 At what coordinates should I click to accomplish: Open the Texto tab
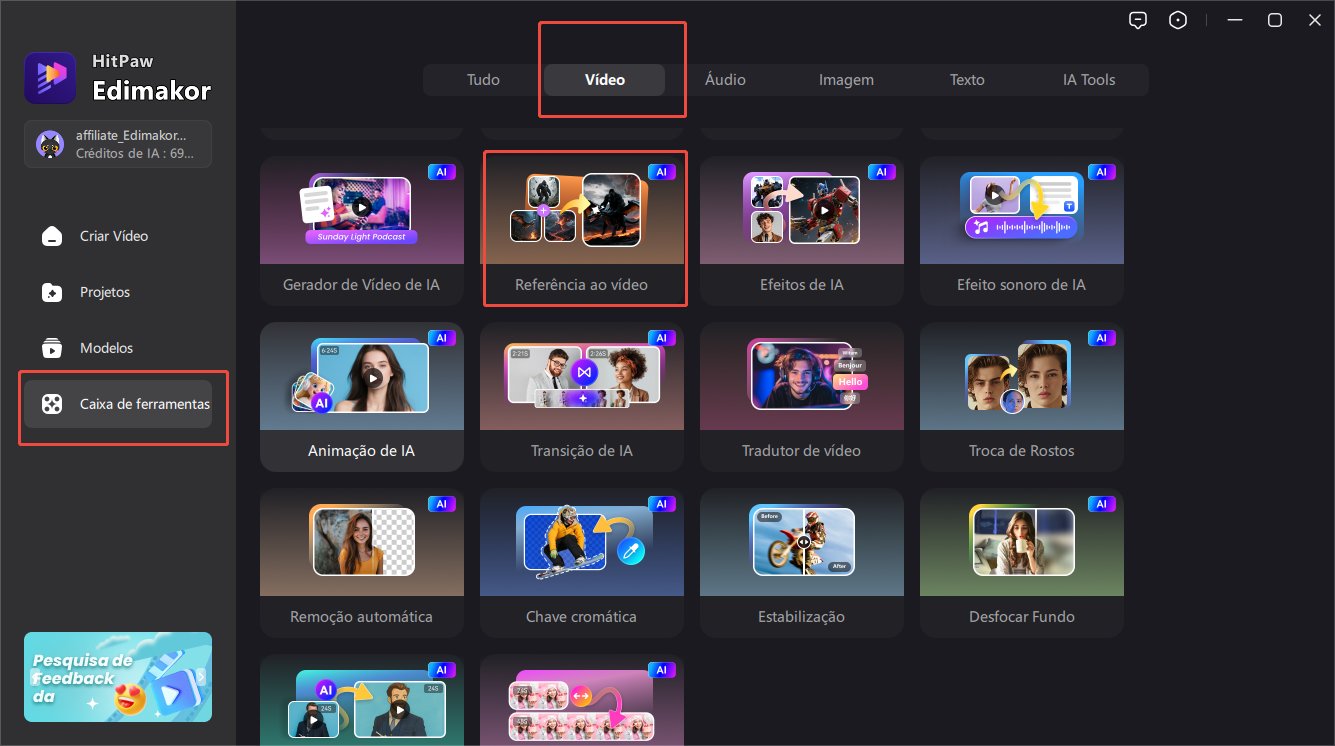967,80
